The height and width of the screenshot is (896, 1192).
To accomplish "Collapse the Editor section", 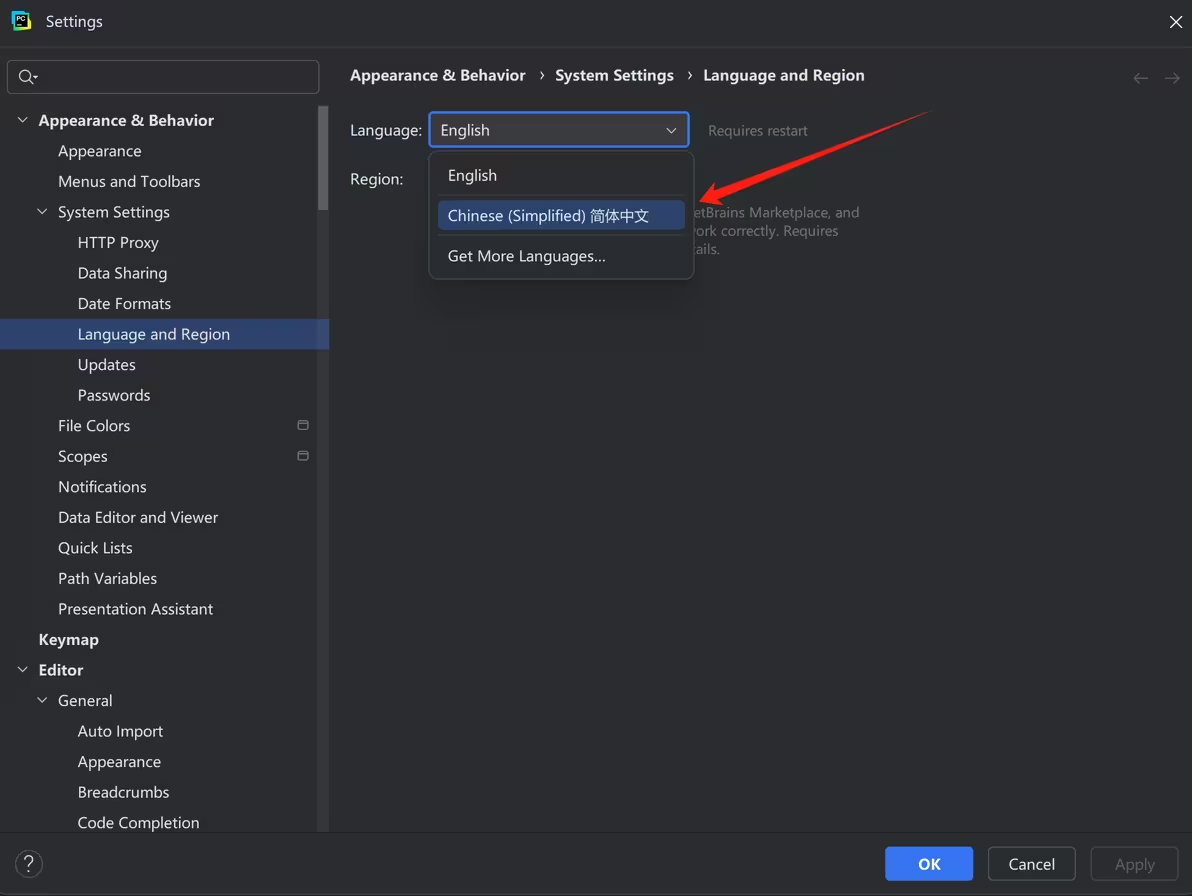I will pos(22,670).
